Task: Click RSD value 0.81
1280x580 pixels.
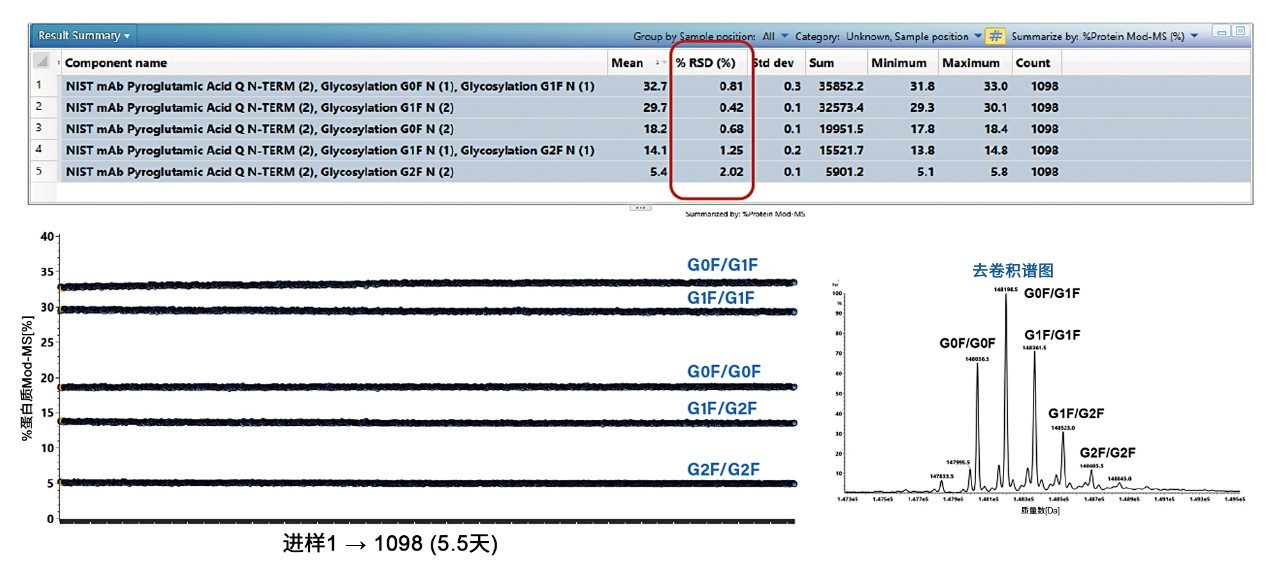Action: 733,86
